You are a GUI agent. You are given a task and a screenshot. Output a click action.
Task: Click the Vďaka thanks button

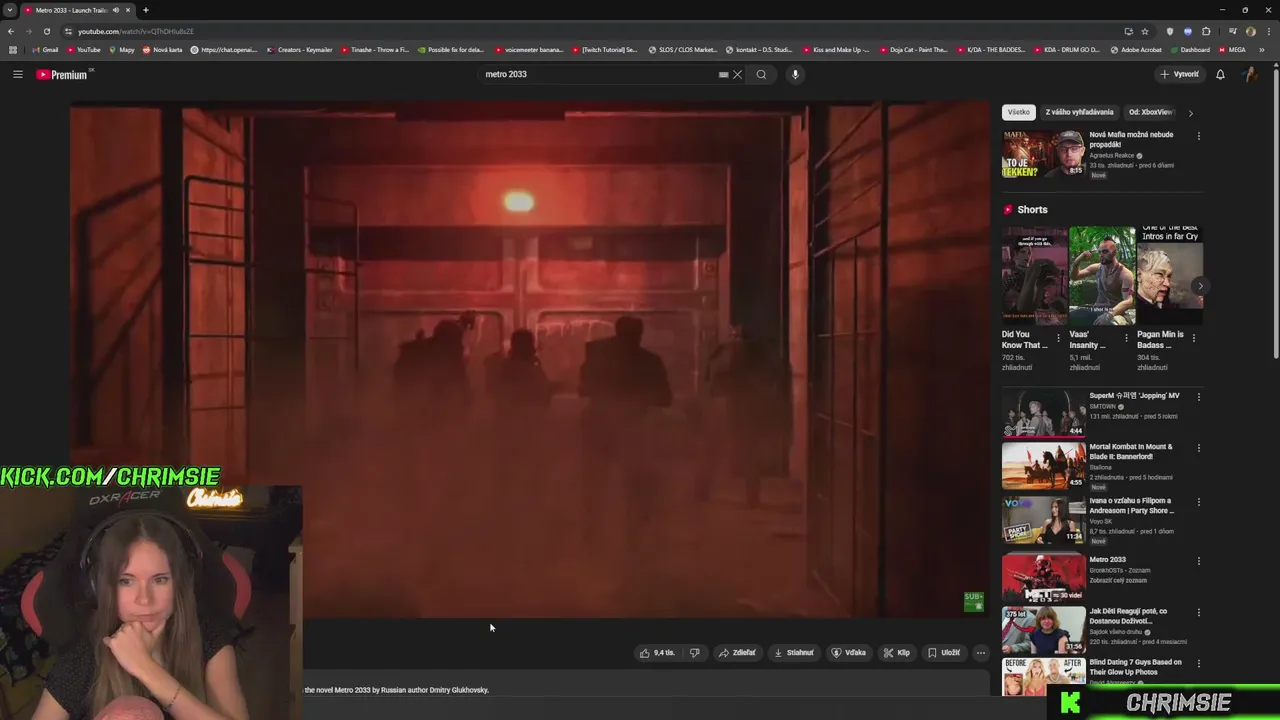click(x=849, y=653)
